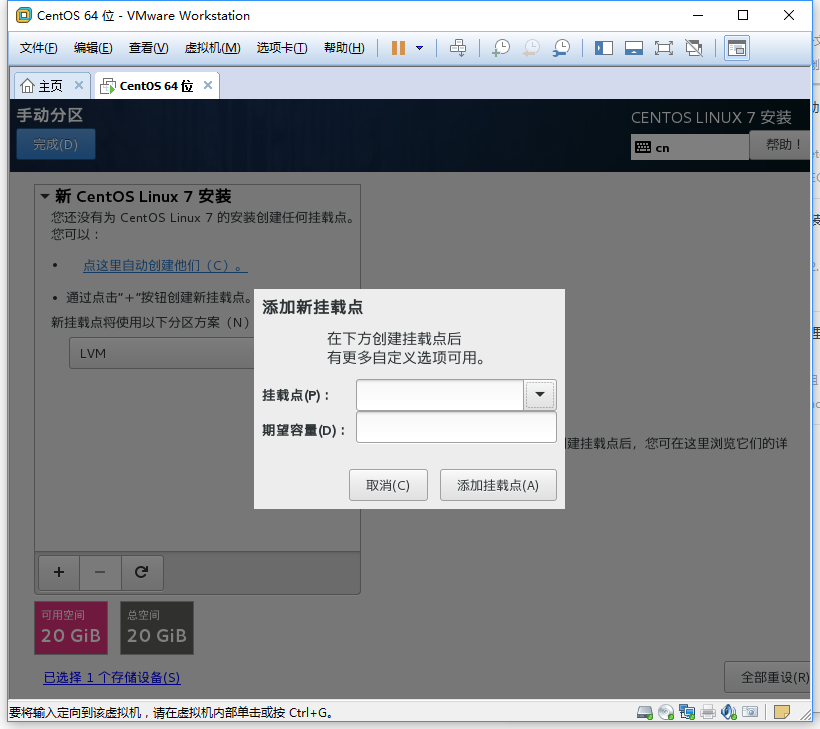Click the message log note icon
This screenshot has height=729, width=820.
(782, 712)
